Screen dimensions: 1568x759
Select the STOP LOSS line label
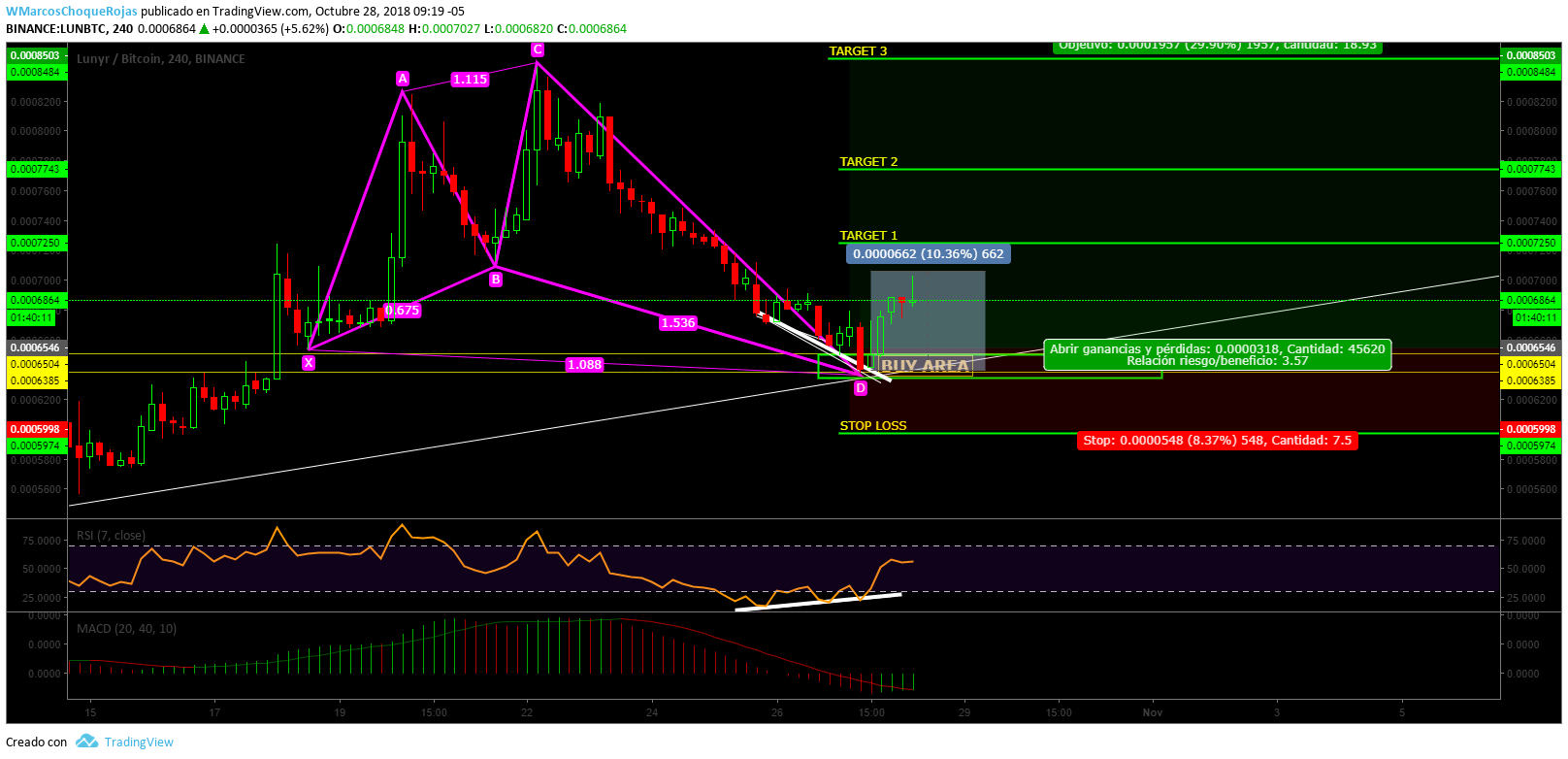pos(872,426)
